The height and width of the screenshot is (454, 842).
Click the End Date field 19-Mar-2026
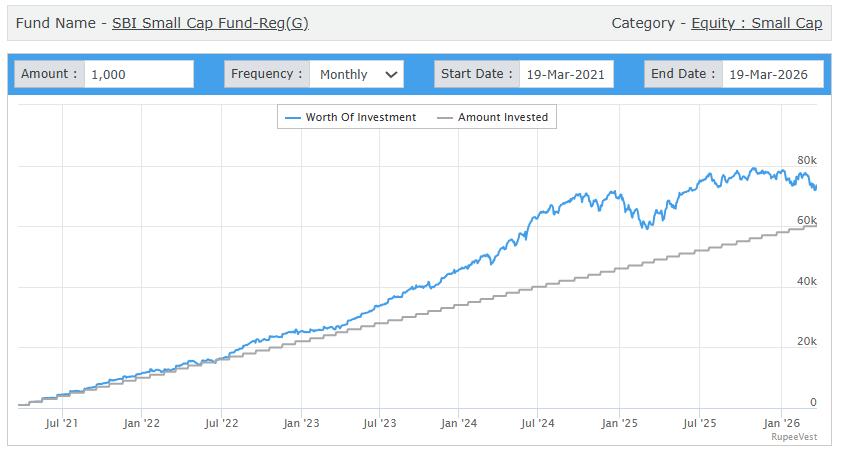tap(772, 74)
